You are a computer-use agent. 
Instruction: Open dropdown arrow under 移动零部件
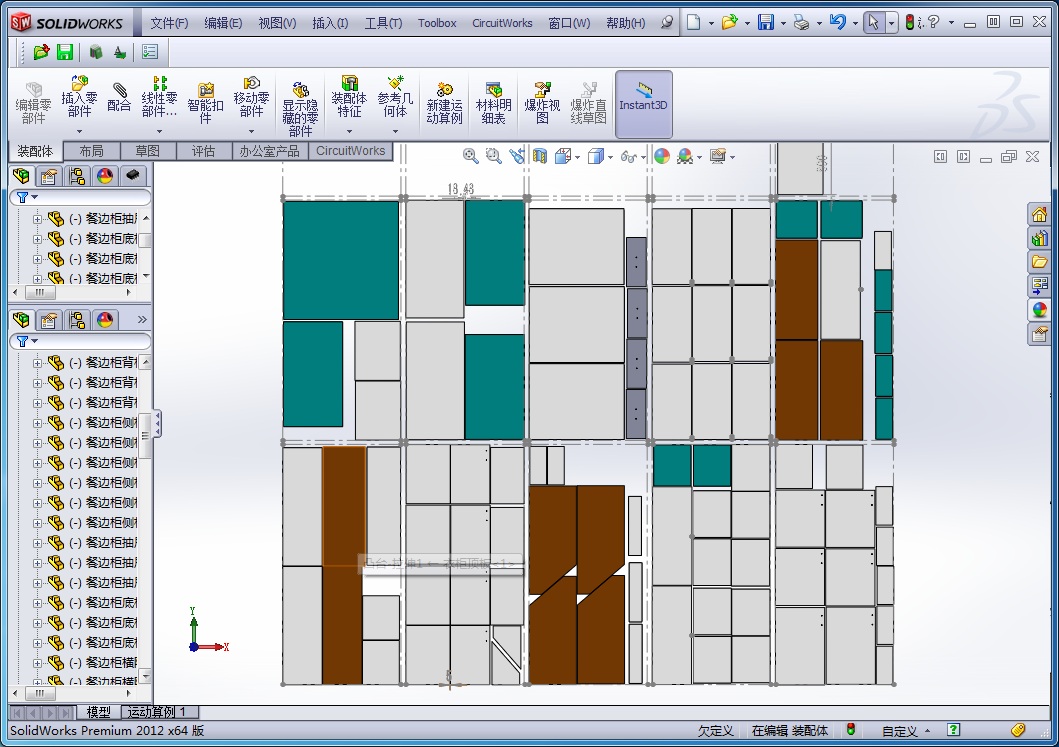(252, 130)
